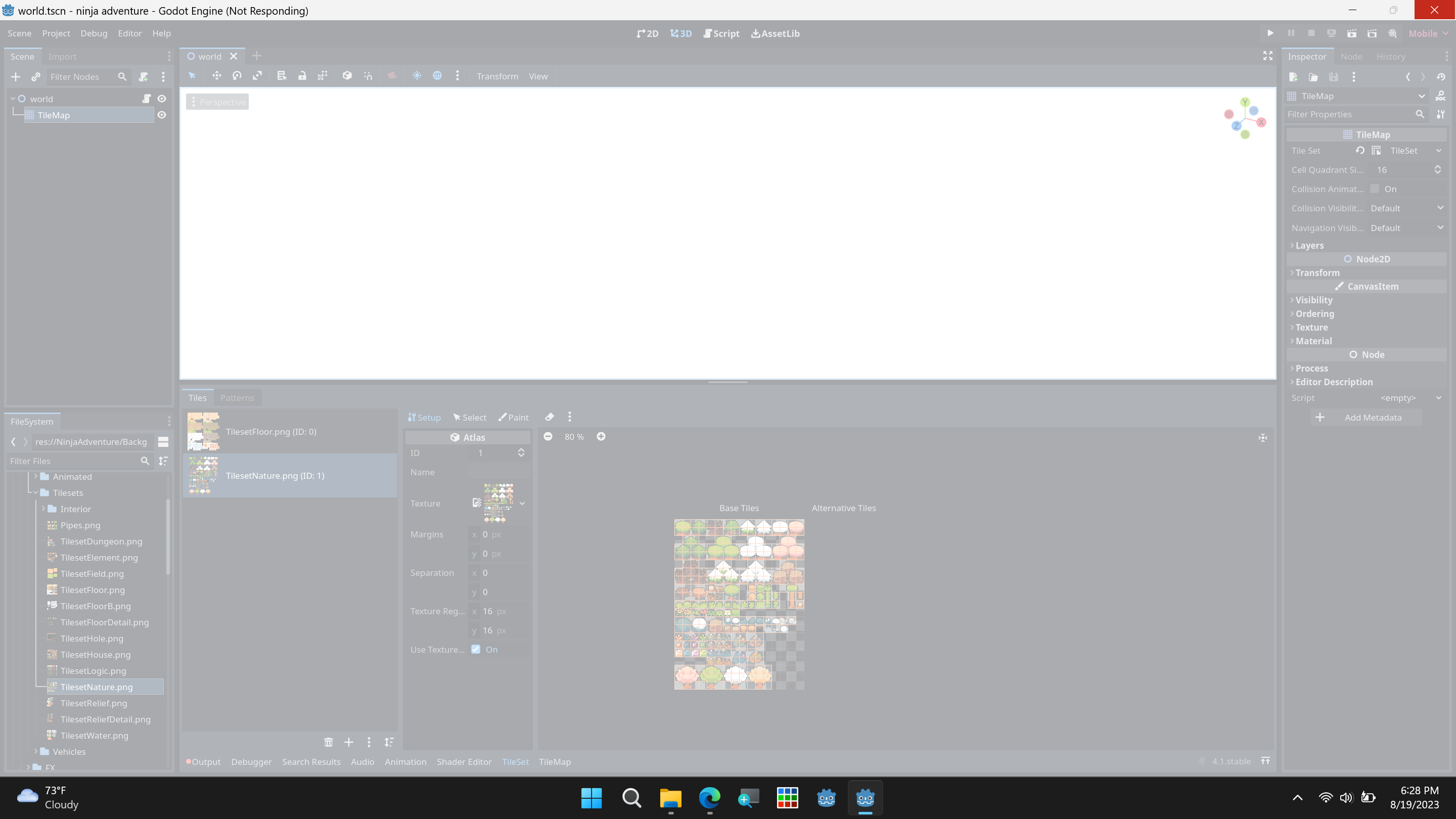
Task: Select the Move tool in the viewport toolbar
Action: (216, 76)
